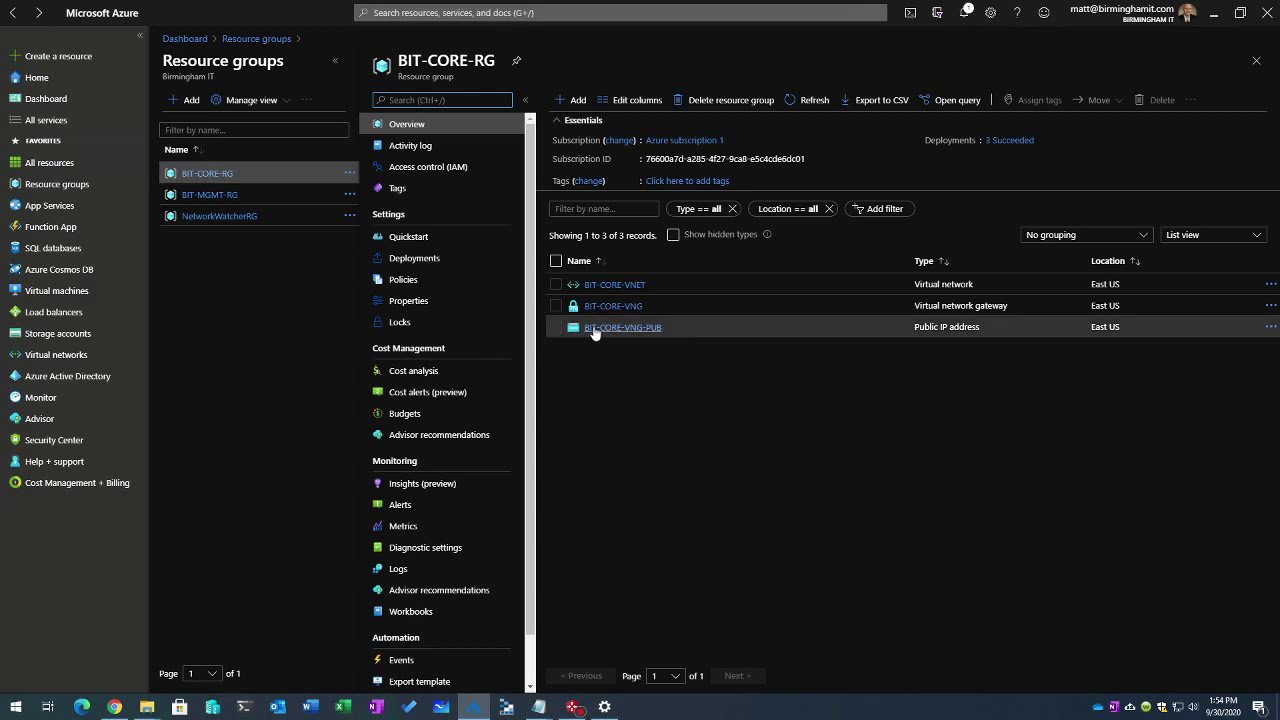
Task: Click the SQL databases sidebar icon
Action: (15, 248)
